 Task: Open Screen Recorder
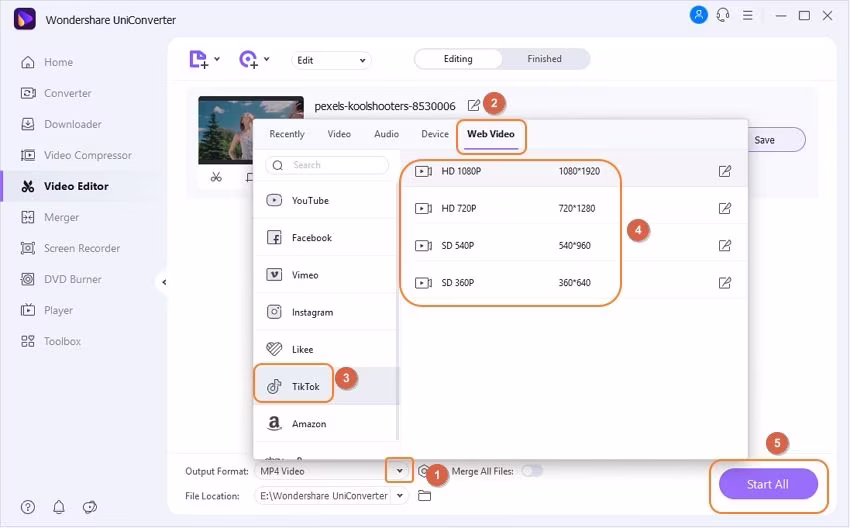click(70, 248)
